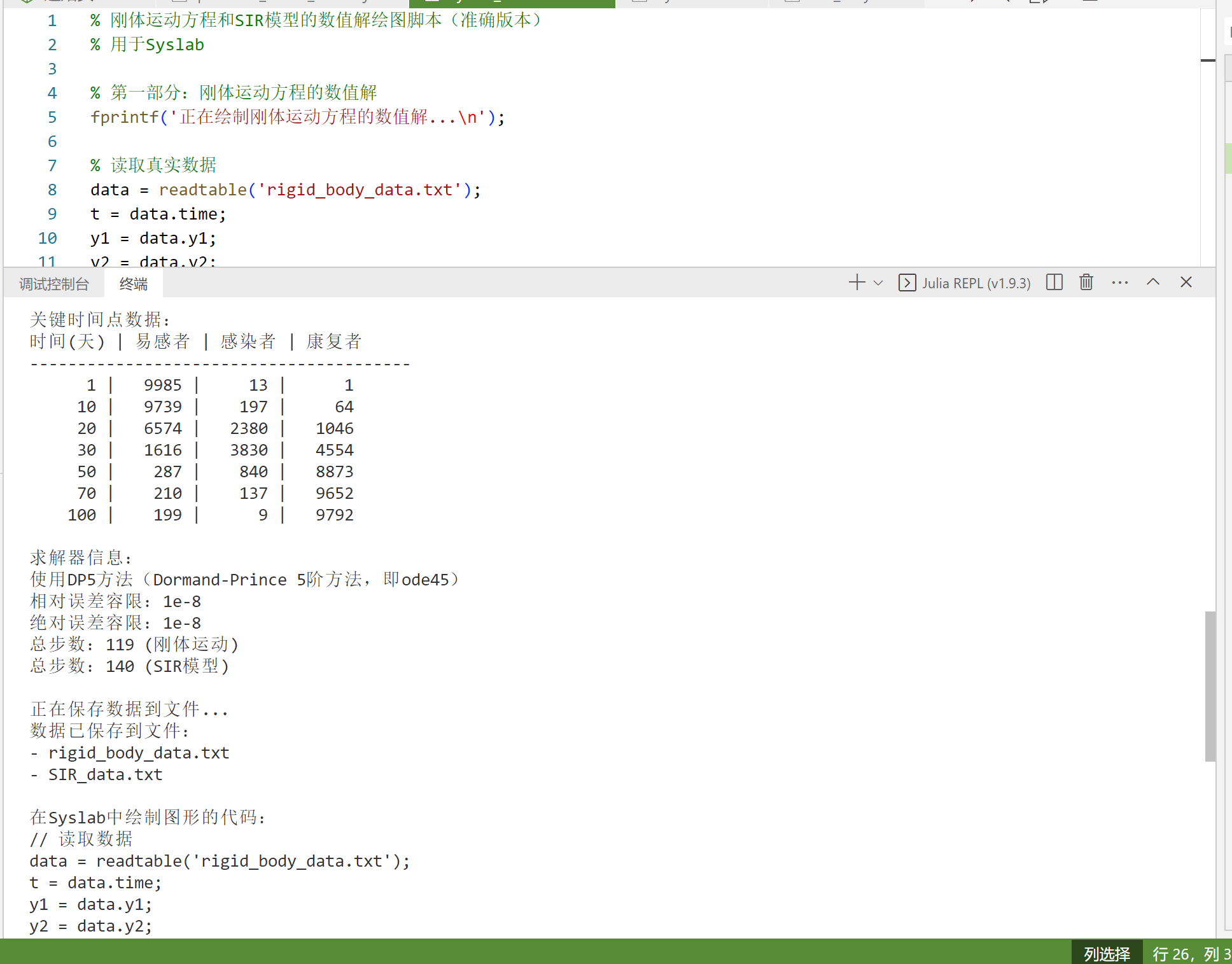Maximize panel with the up chevron
Screen dimensions: 1232x964
(x=1153, y=282)
